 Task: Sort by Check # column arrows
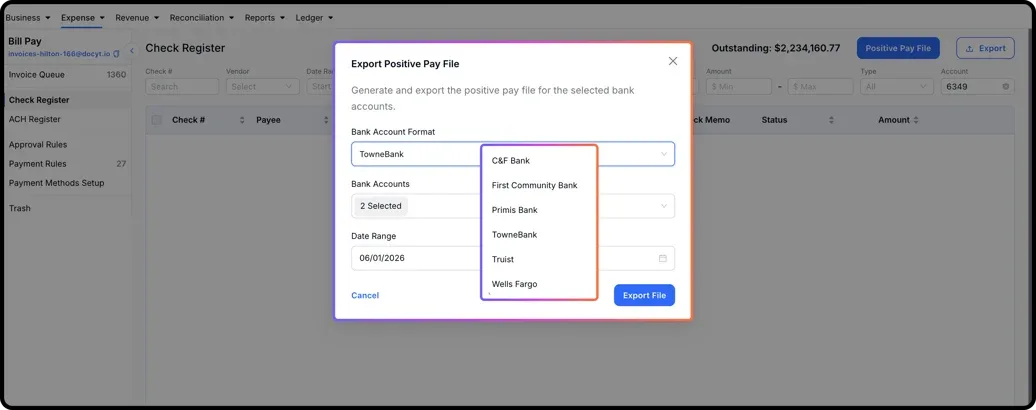(242, 120)
